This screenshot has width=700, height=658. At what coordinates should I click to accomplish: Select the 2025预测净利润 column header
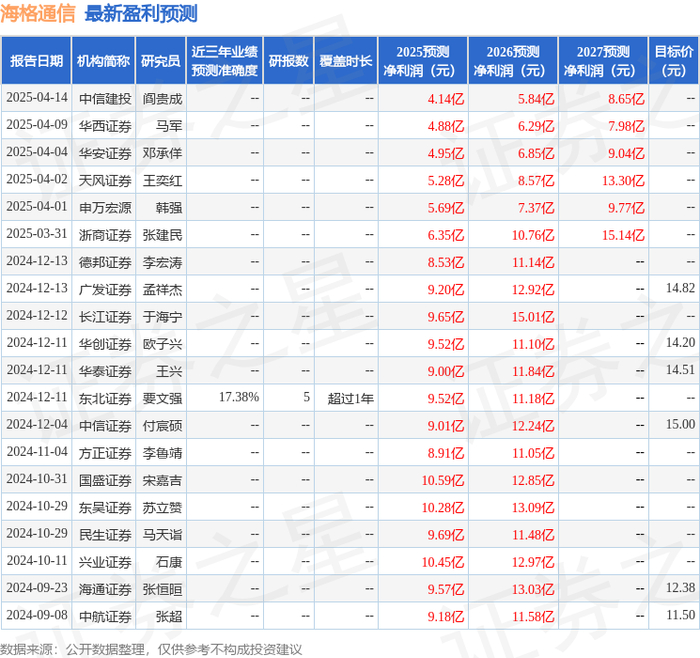[x=423, y=61]
